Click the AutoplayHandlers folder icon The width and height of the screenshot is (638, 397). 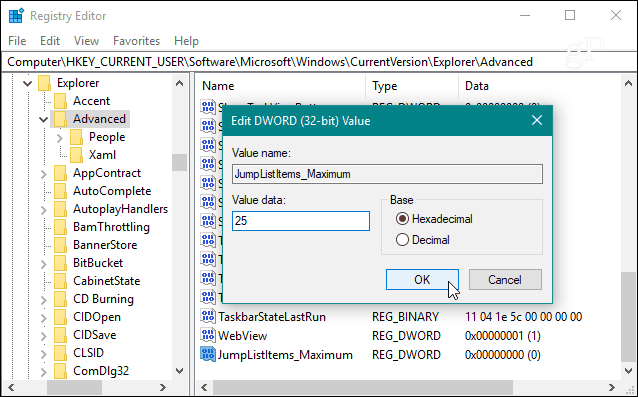pyautogui.click(x=60, y=209)
